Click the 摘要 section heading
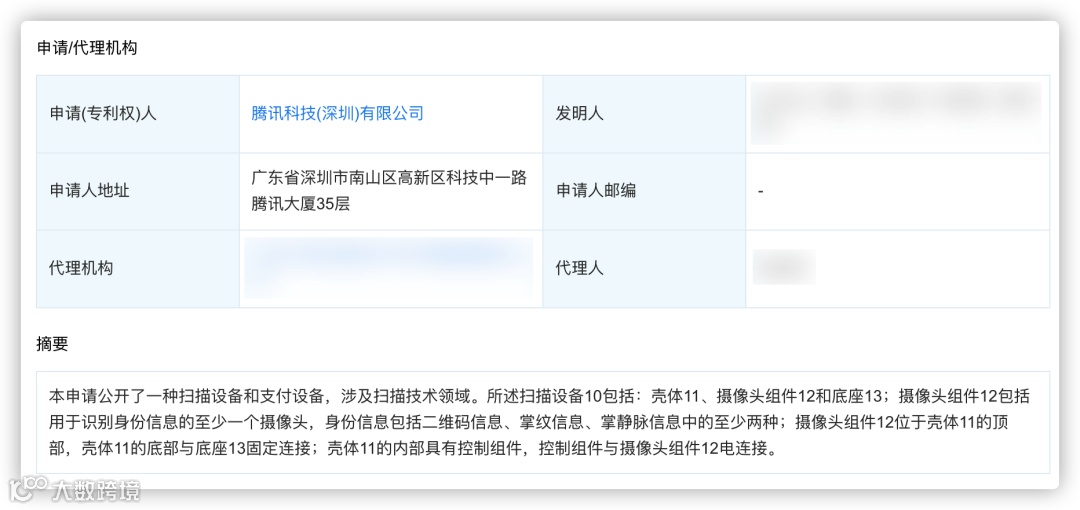The height and width of the screenshot is (510, 1080). click(x=52, y=345)
